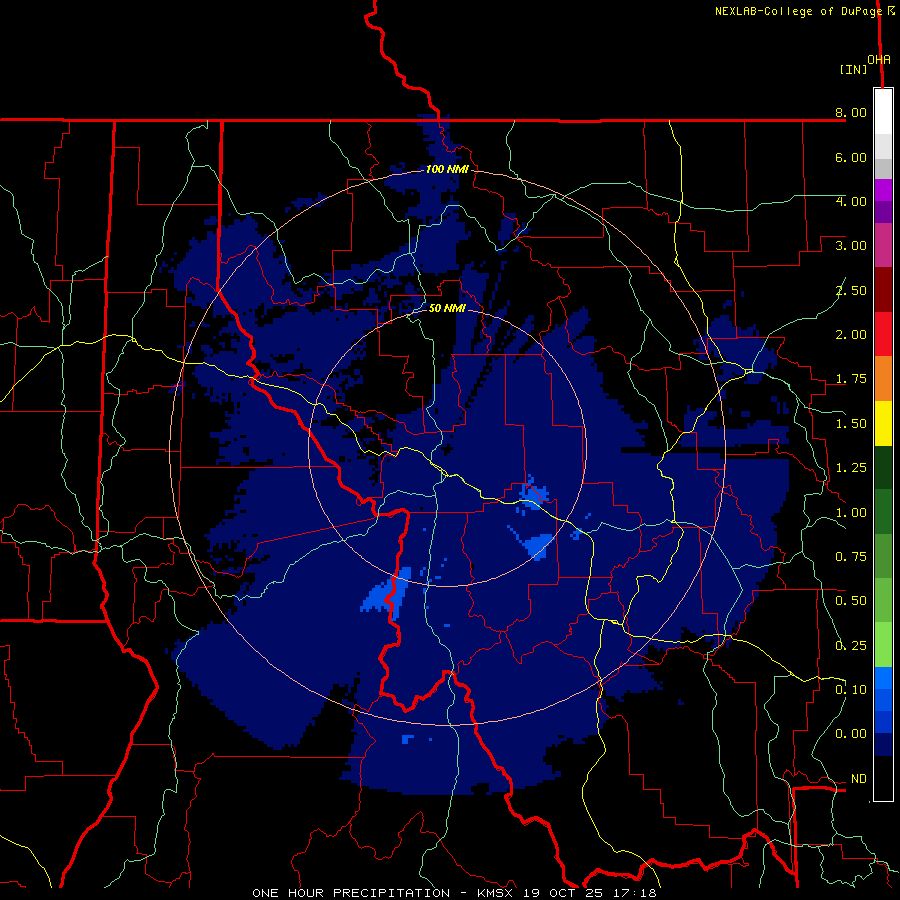Pick the white swatch atop the legend
Image resolution: width=900 pixels, height=900 pixels.
883,112
